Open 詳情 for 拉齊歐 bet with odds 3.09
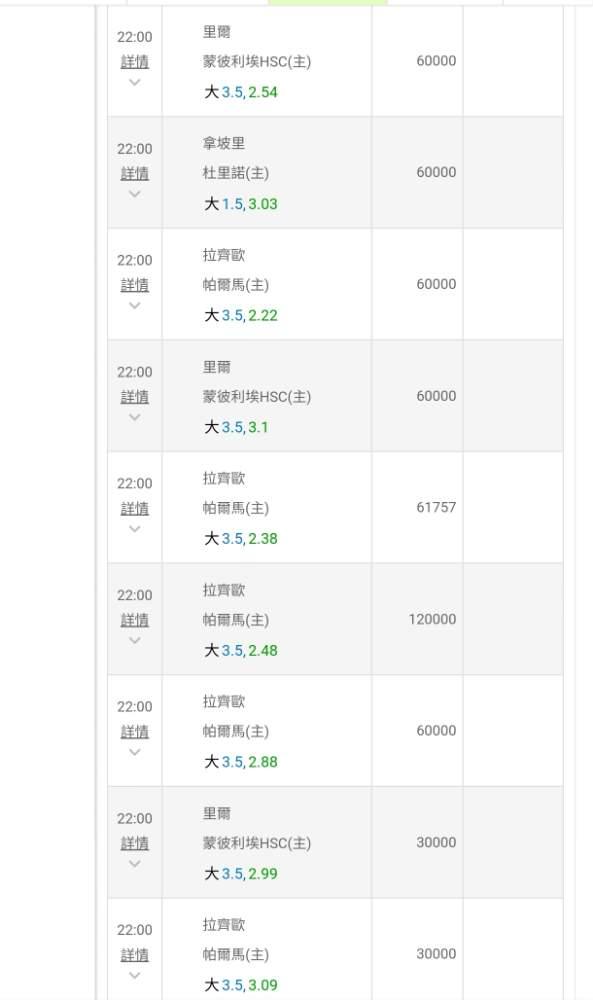 pyautogui.click(x=135, y=955)
